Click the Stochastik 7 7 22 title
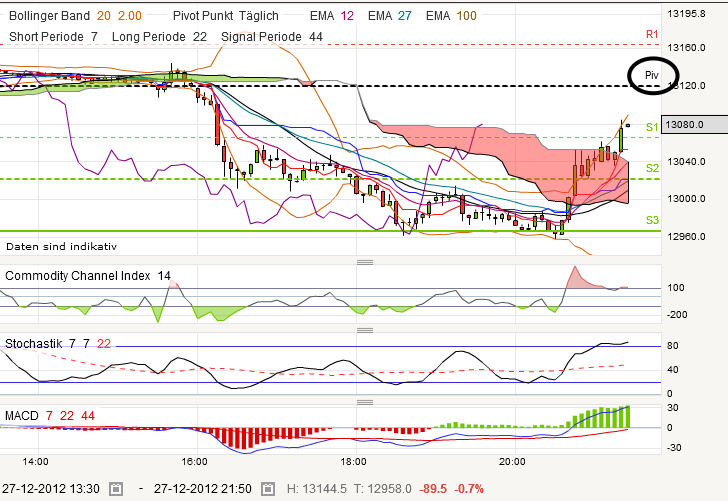Viewport: 728px width, 501px height. coord(58,344)
